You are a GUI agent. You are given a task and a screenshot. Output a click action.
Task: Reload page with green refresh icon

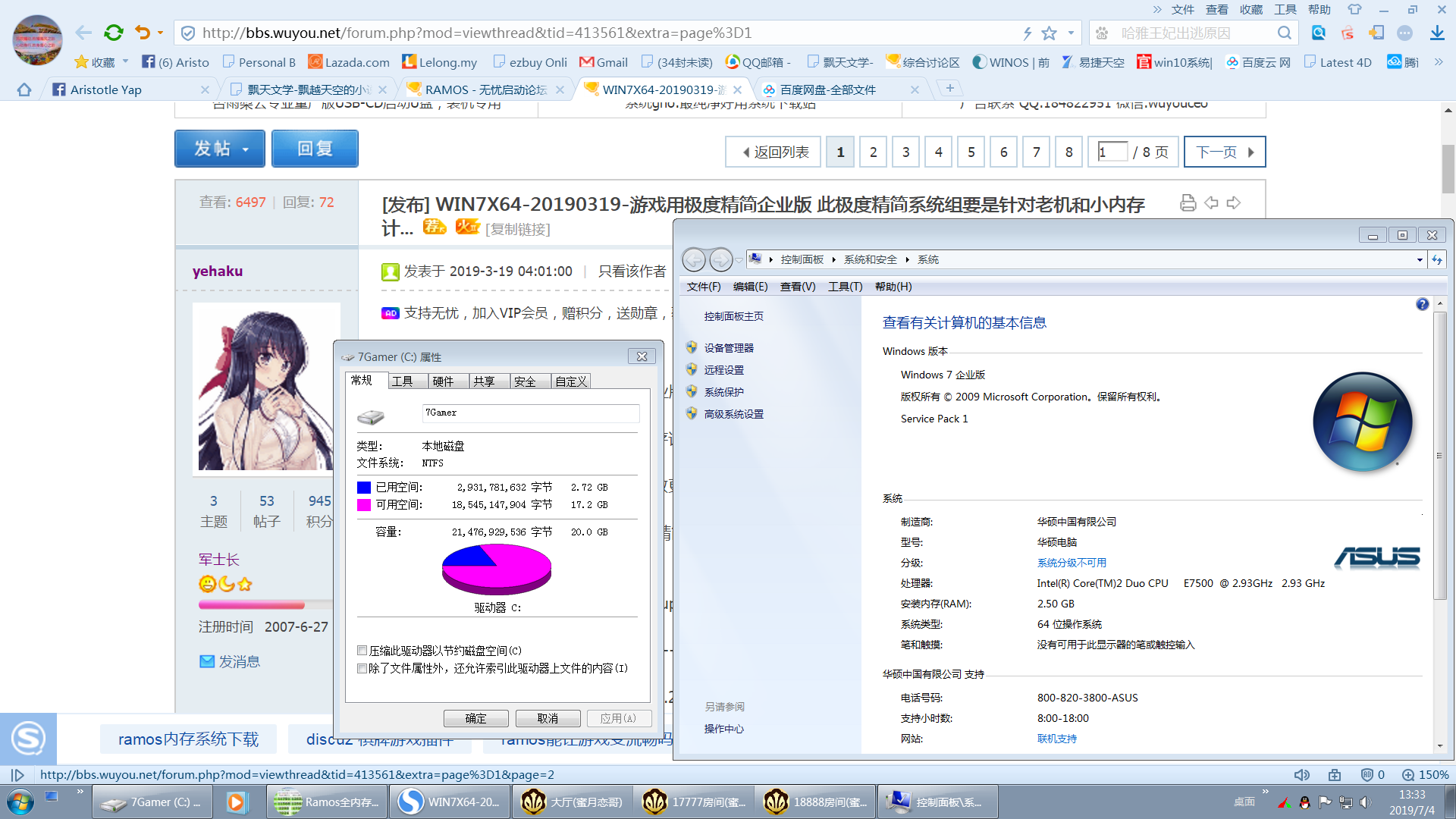114,33
